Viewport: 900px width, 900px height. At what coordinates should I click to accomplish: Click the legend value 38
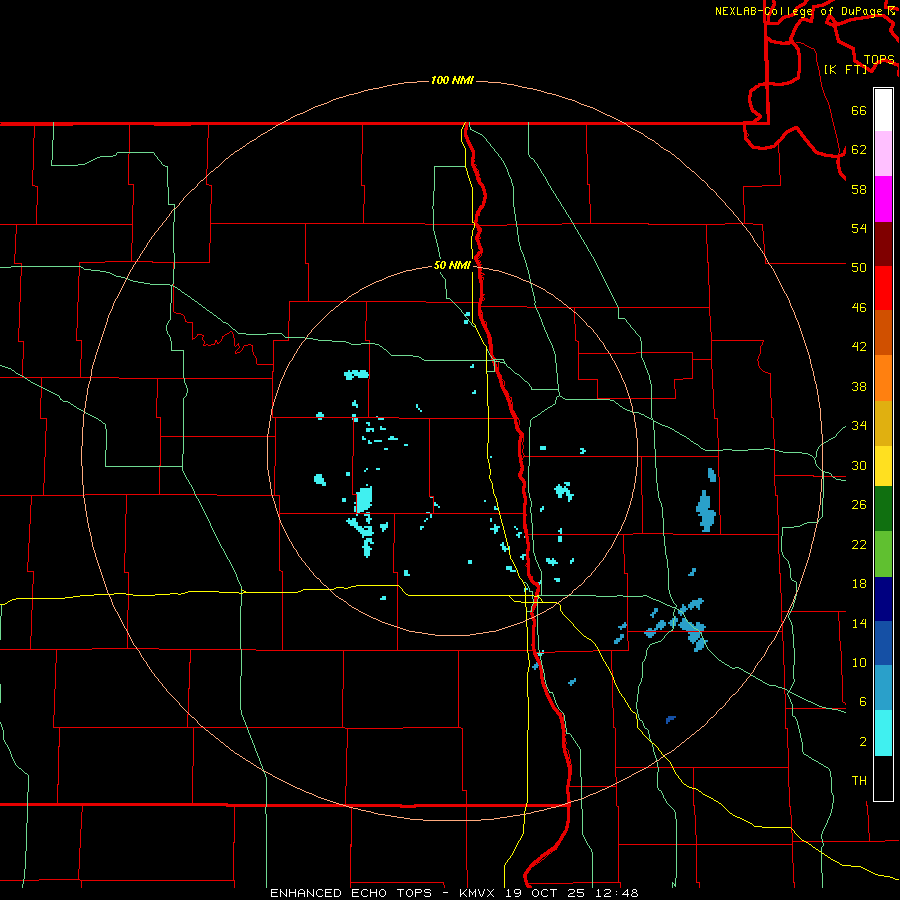859,386
